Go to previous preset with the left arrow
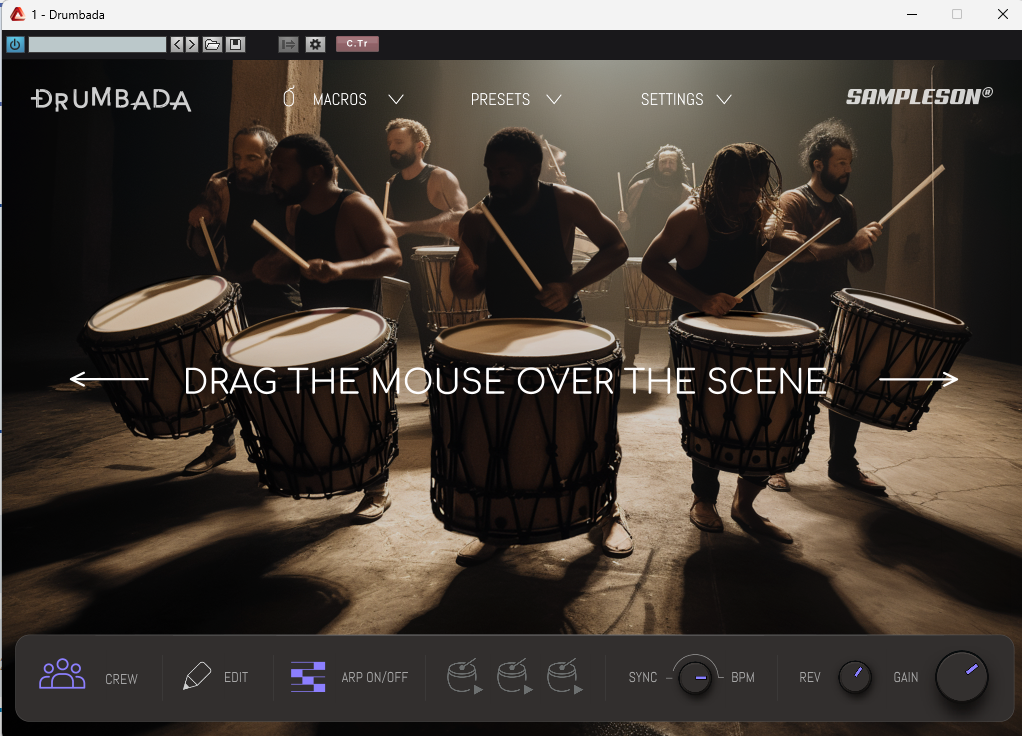The width and height of the screenshot is (1022, 736). (x=177, y=44)
